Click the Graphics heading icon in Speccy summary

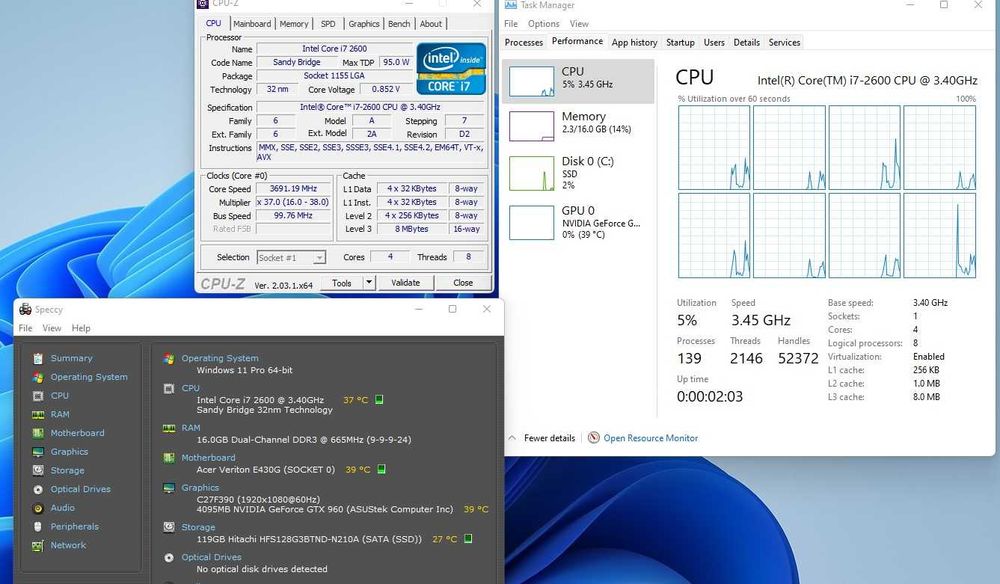[x=169, y=488]
